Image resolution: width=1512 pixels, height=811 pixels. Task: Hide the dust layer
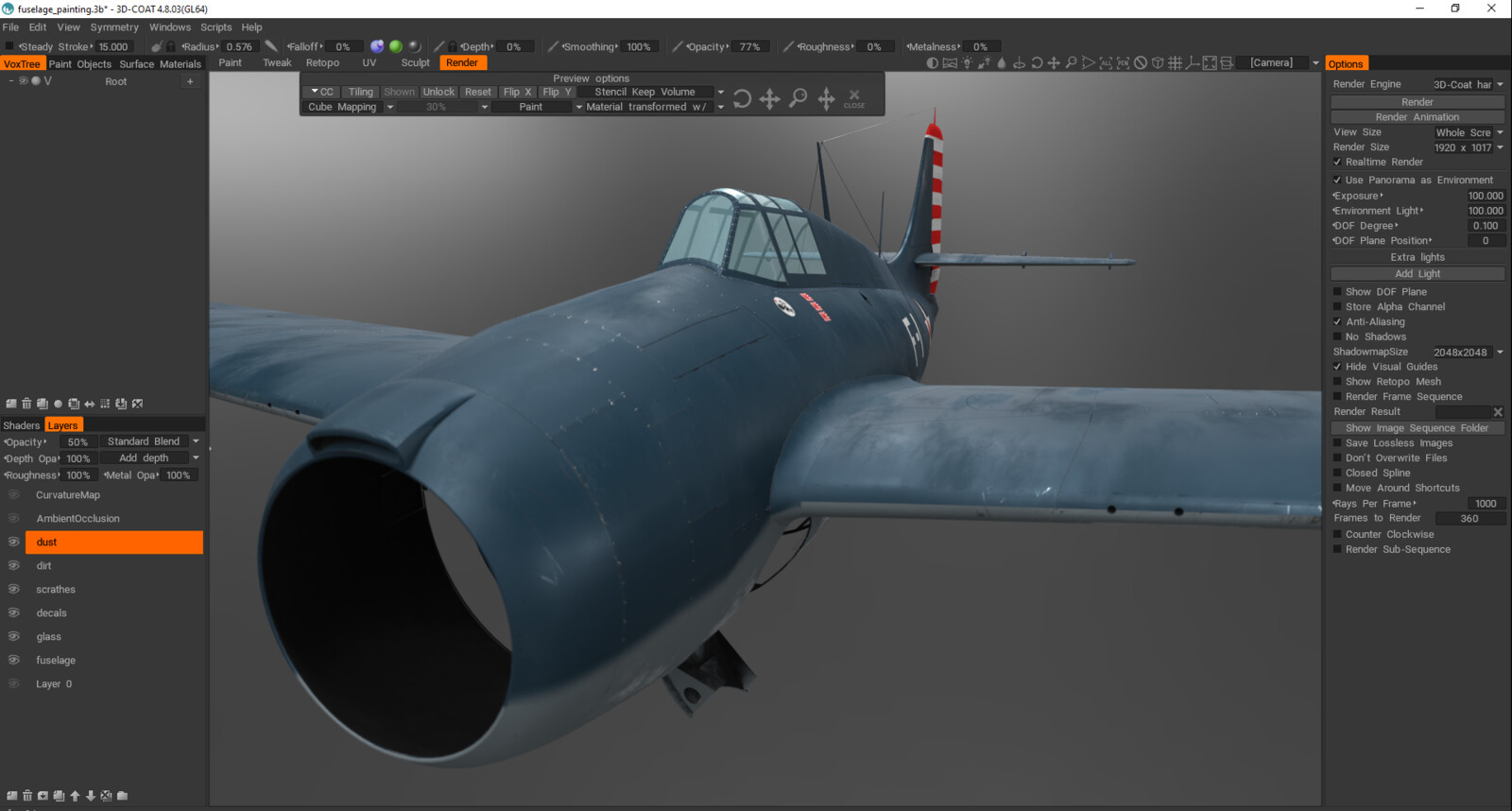point(14,543)
